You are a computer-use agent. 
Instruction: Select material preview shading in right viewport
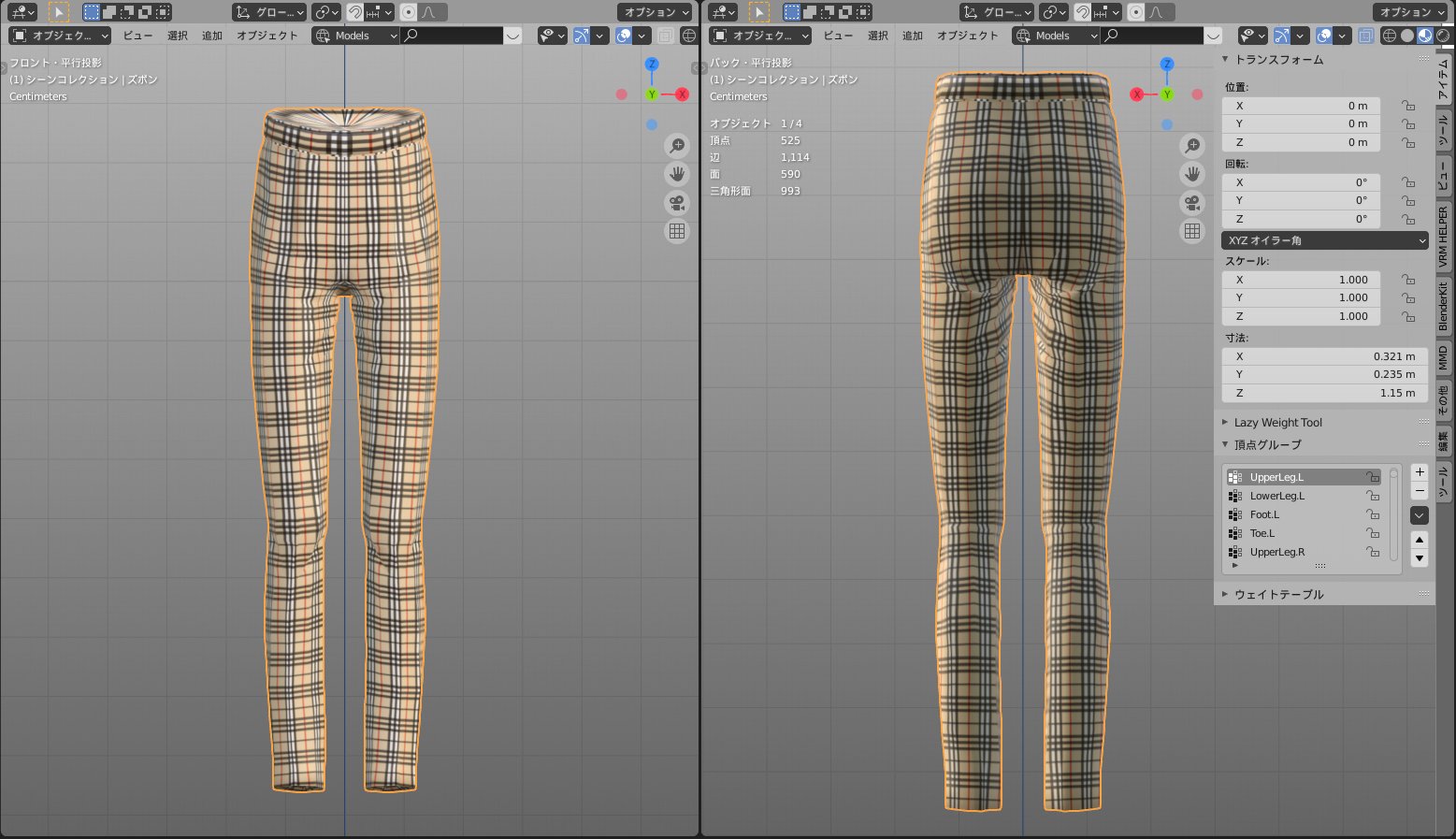(x=1424, y=36)
